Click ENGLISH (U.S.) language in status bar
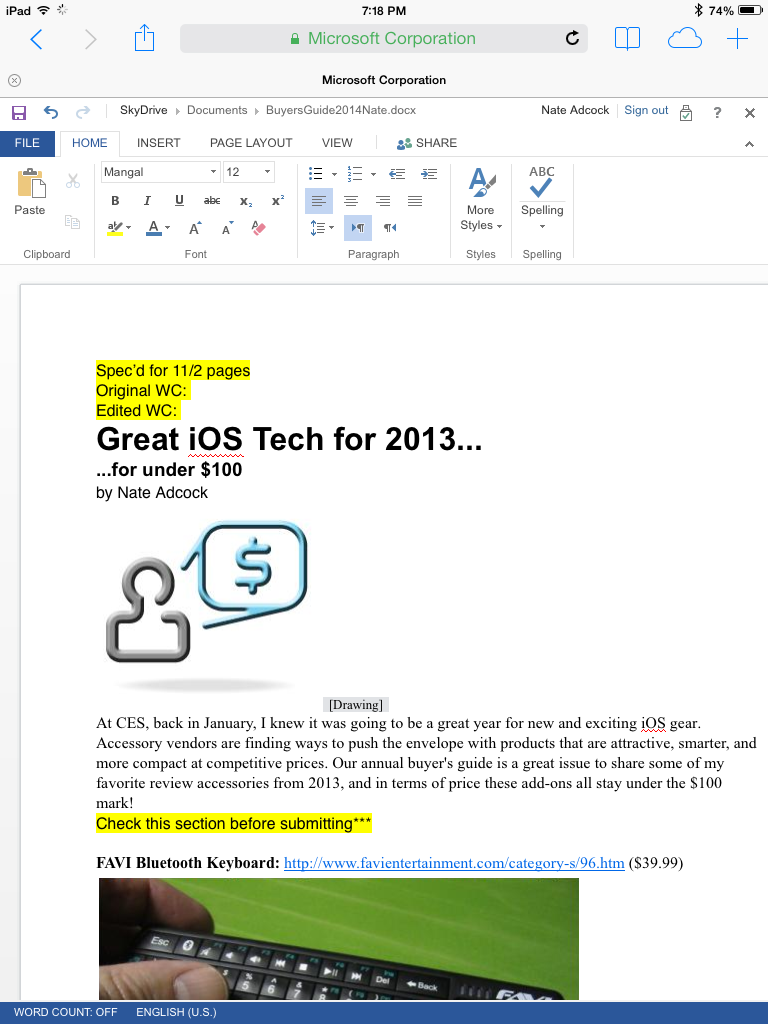 [176, 1012]
